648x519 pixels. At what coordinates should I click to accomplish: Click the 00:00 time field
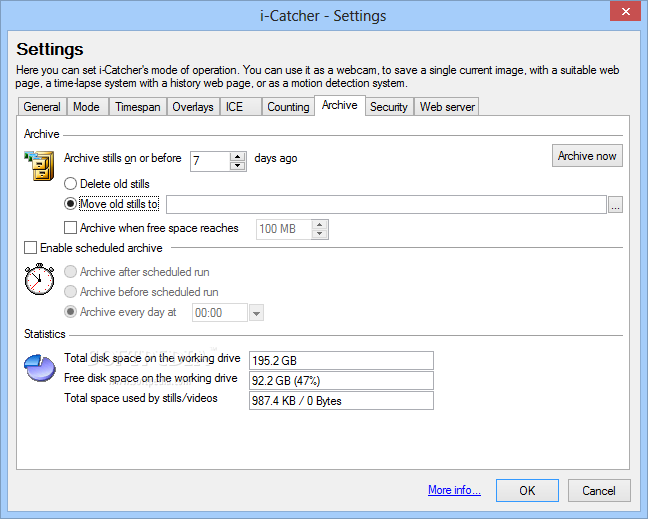pos(220,313)
